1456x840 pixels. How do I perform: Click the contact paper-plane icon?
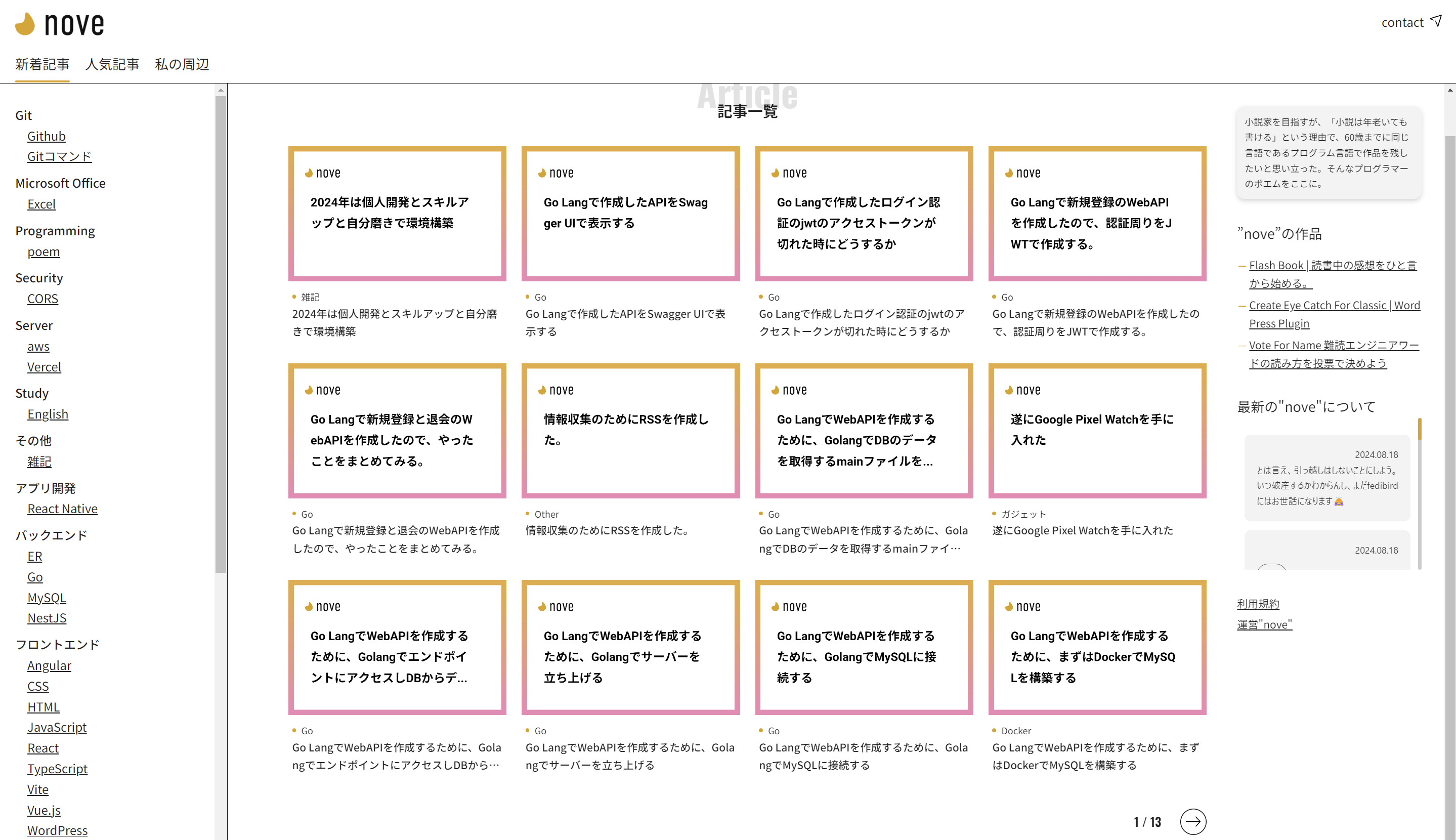coord(1436,21)
